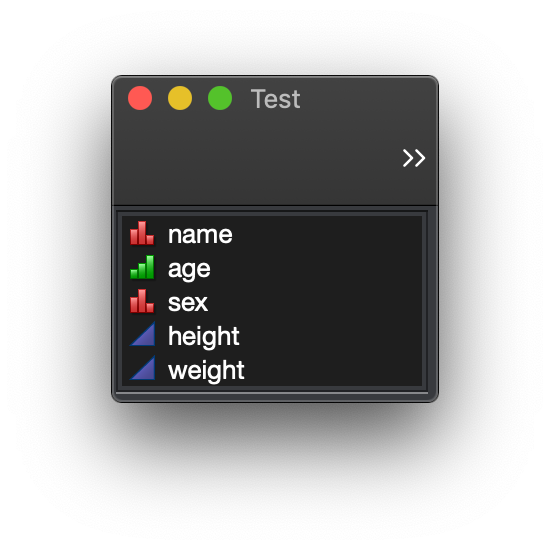Minimize the Test window with yellow button
The image size is (550, 550).
(x=180, y=98)
